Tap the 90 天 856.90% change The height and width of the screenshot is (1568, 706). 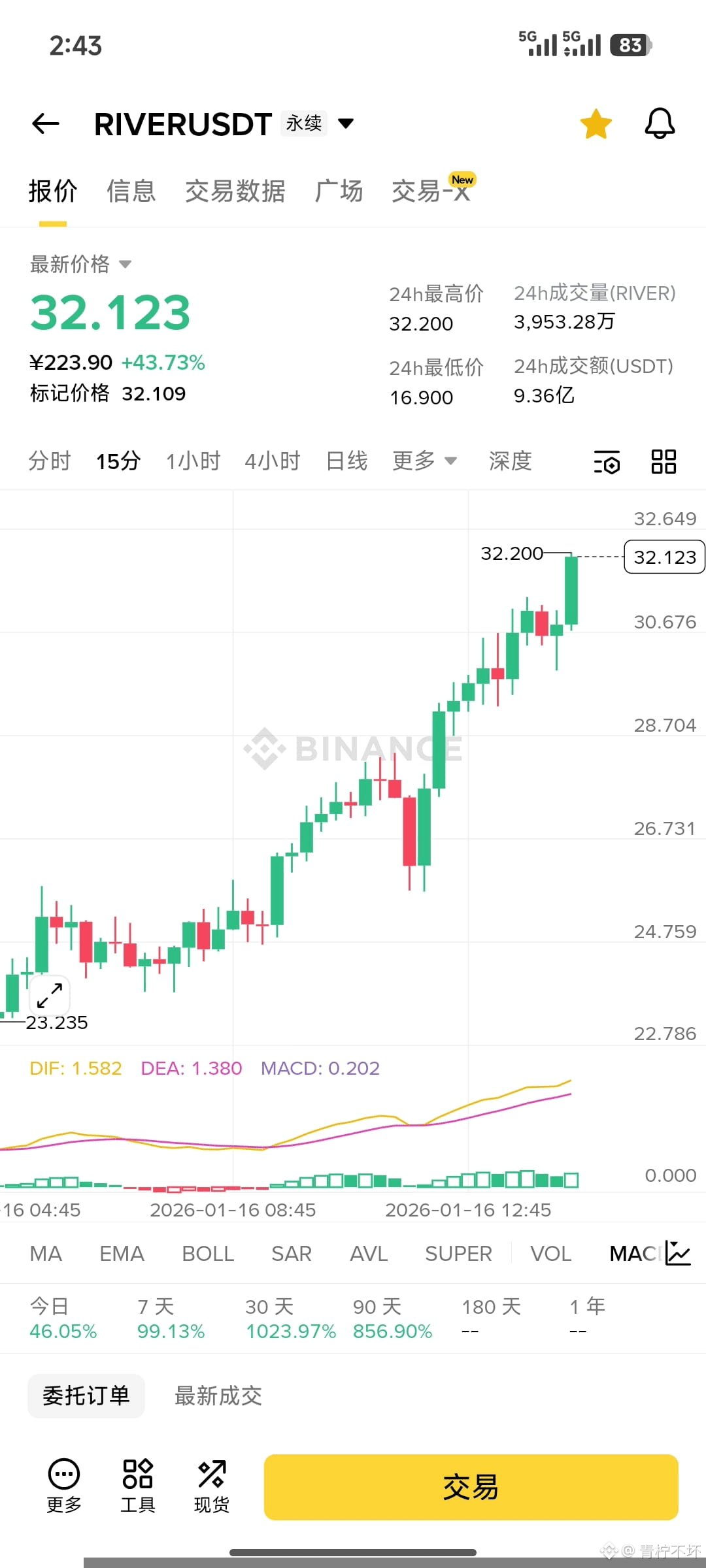click(x=393, y=1318)
